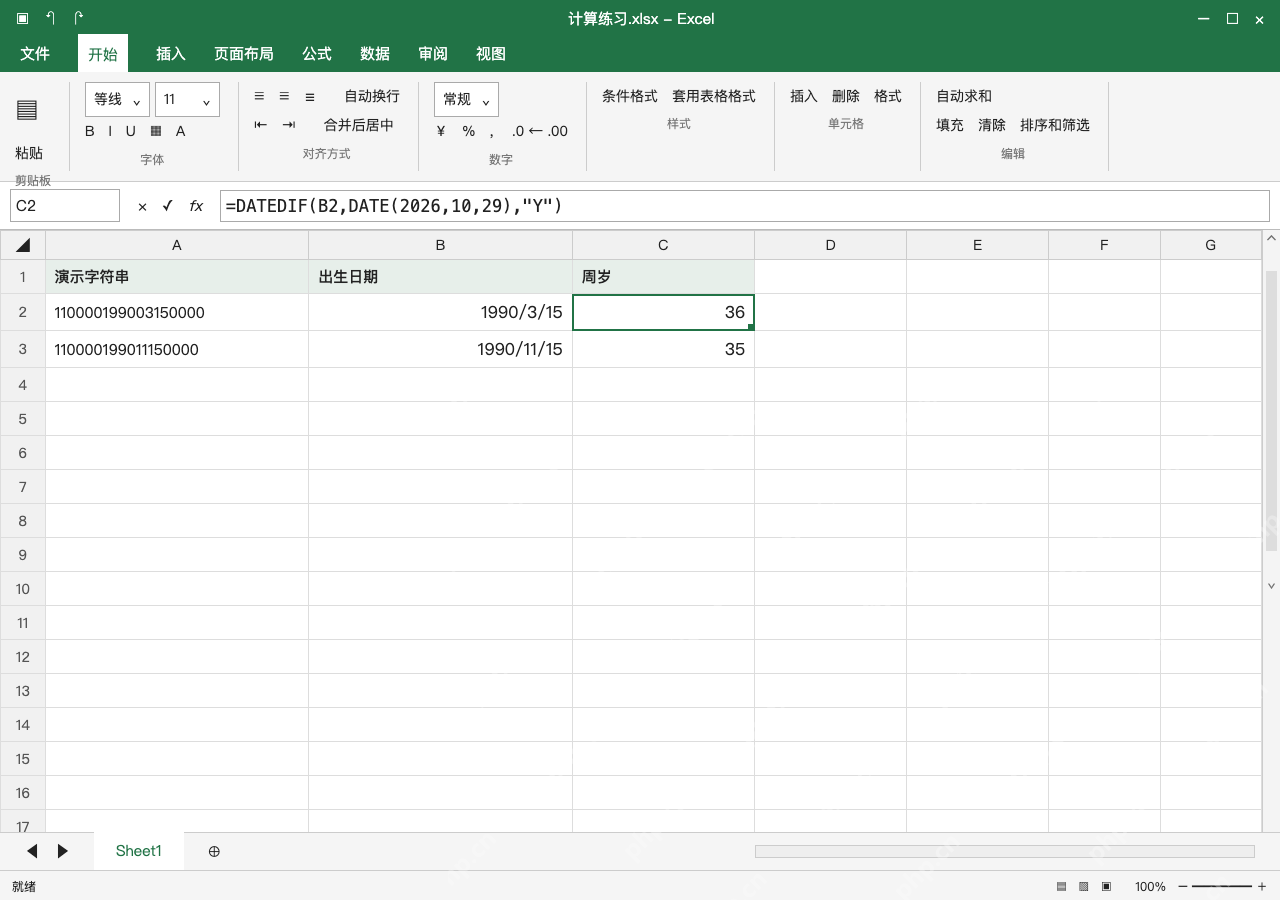The width and height of the screenshot is (1280, 900).
Task: Switch to the 页面布局 ribbon tab
Action: pyautogui.click(x=244, y=54)
